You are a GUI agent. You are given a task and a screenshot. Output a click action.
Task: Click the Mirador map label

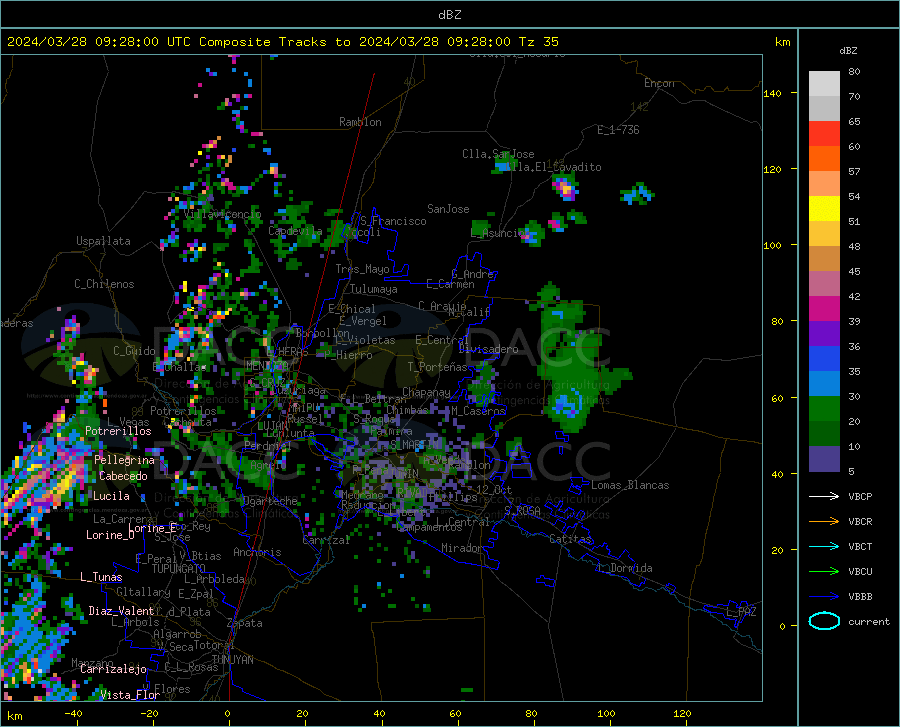(462, 548)
